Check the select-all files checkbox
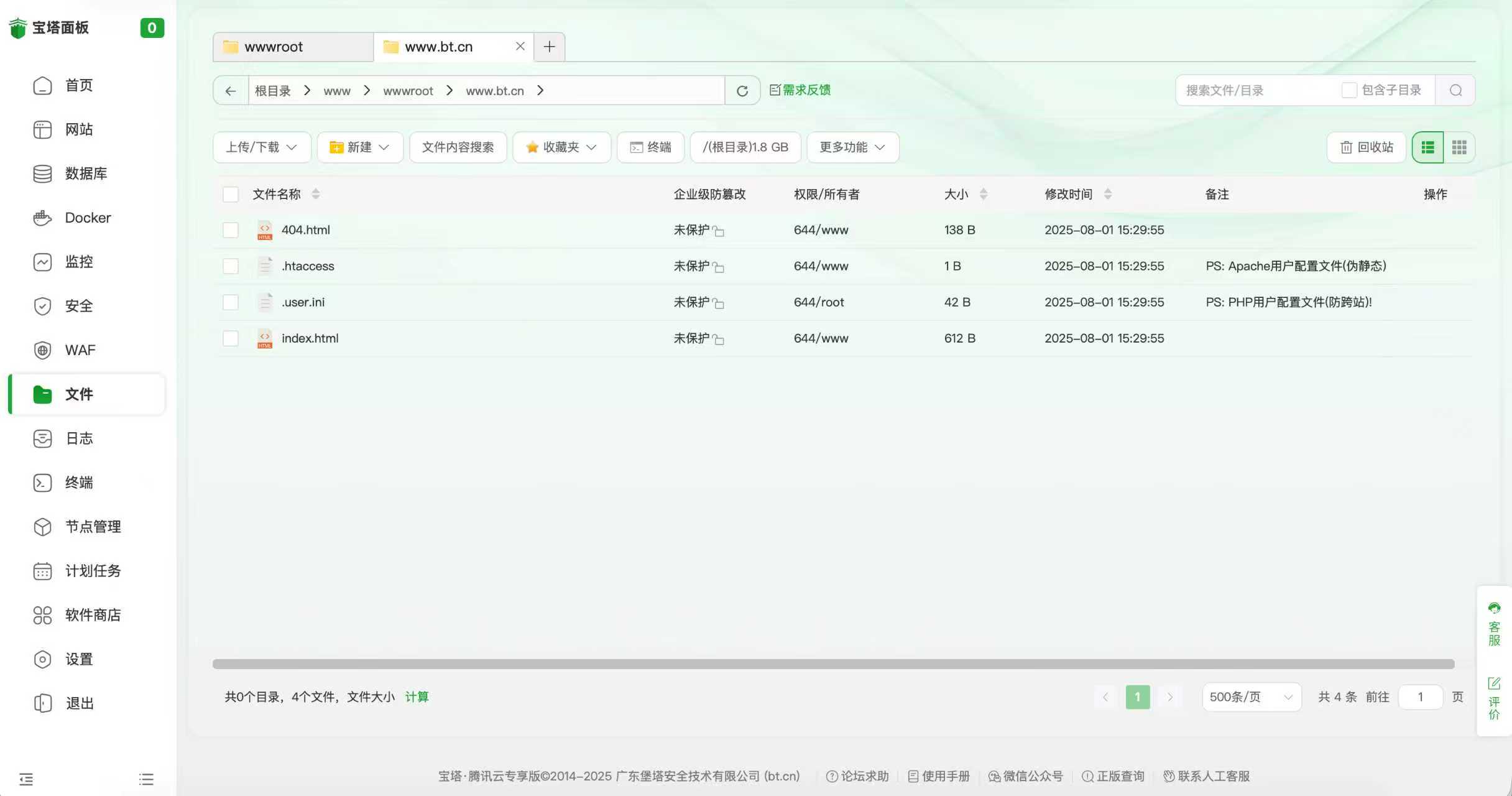 231,194
